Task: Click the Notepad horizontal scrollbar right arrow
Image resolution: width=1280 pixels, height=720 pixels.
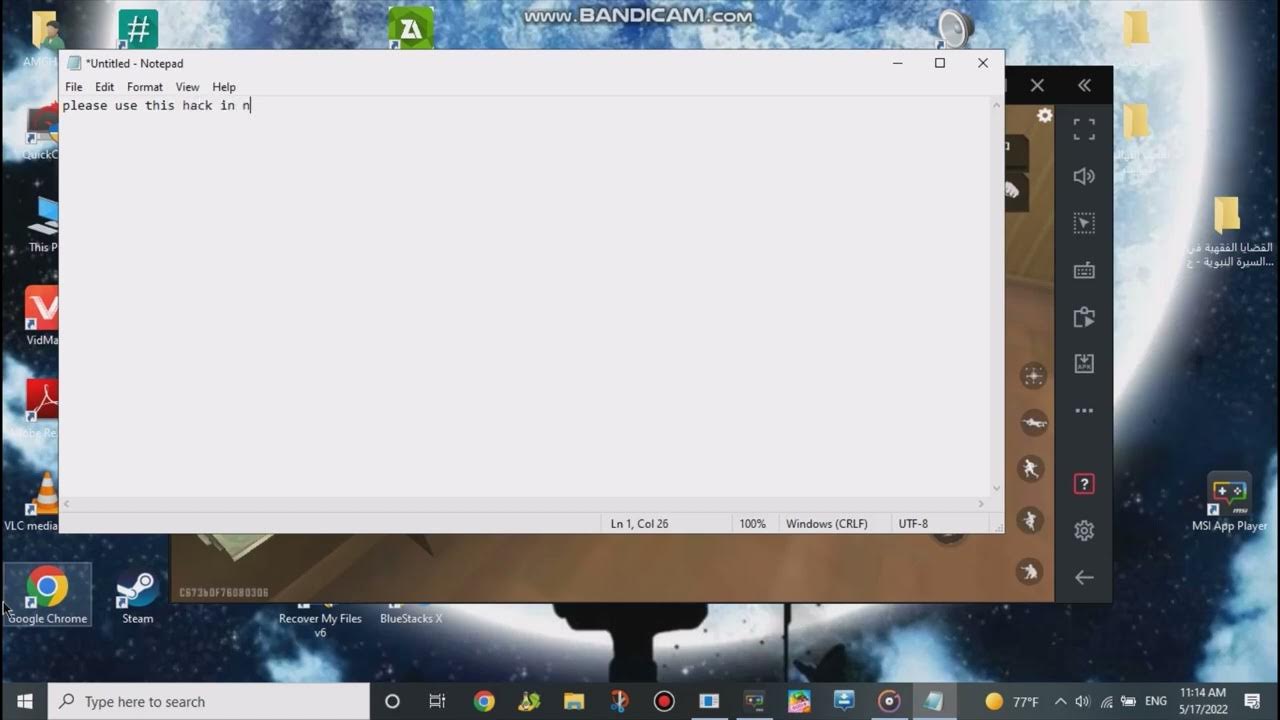Action: click(x=982, y=504)
